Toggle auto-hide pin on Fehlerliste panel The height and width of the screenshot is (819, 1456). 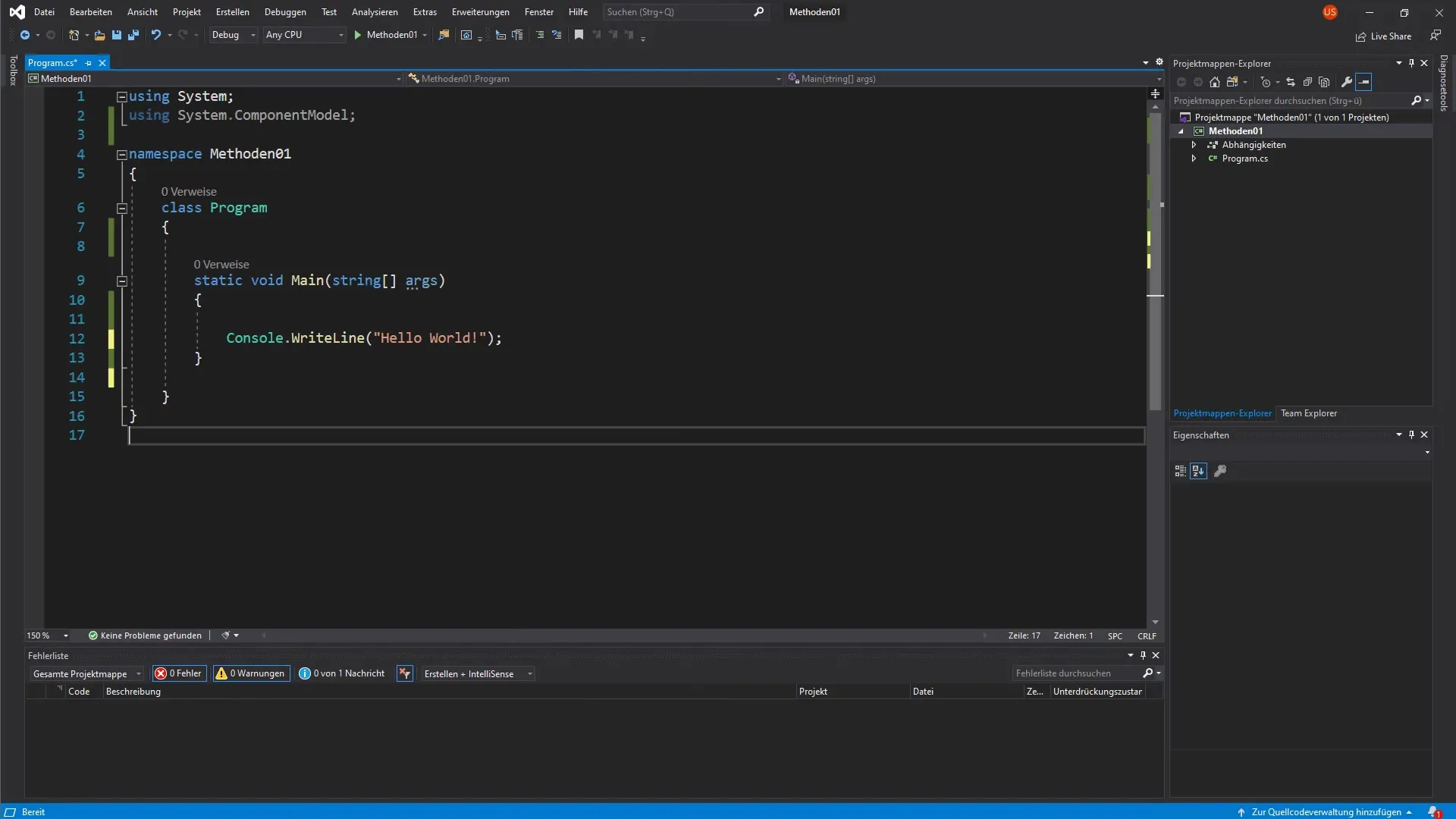(1143, 655)
